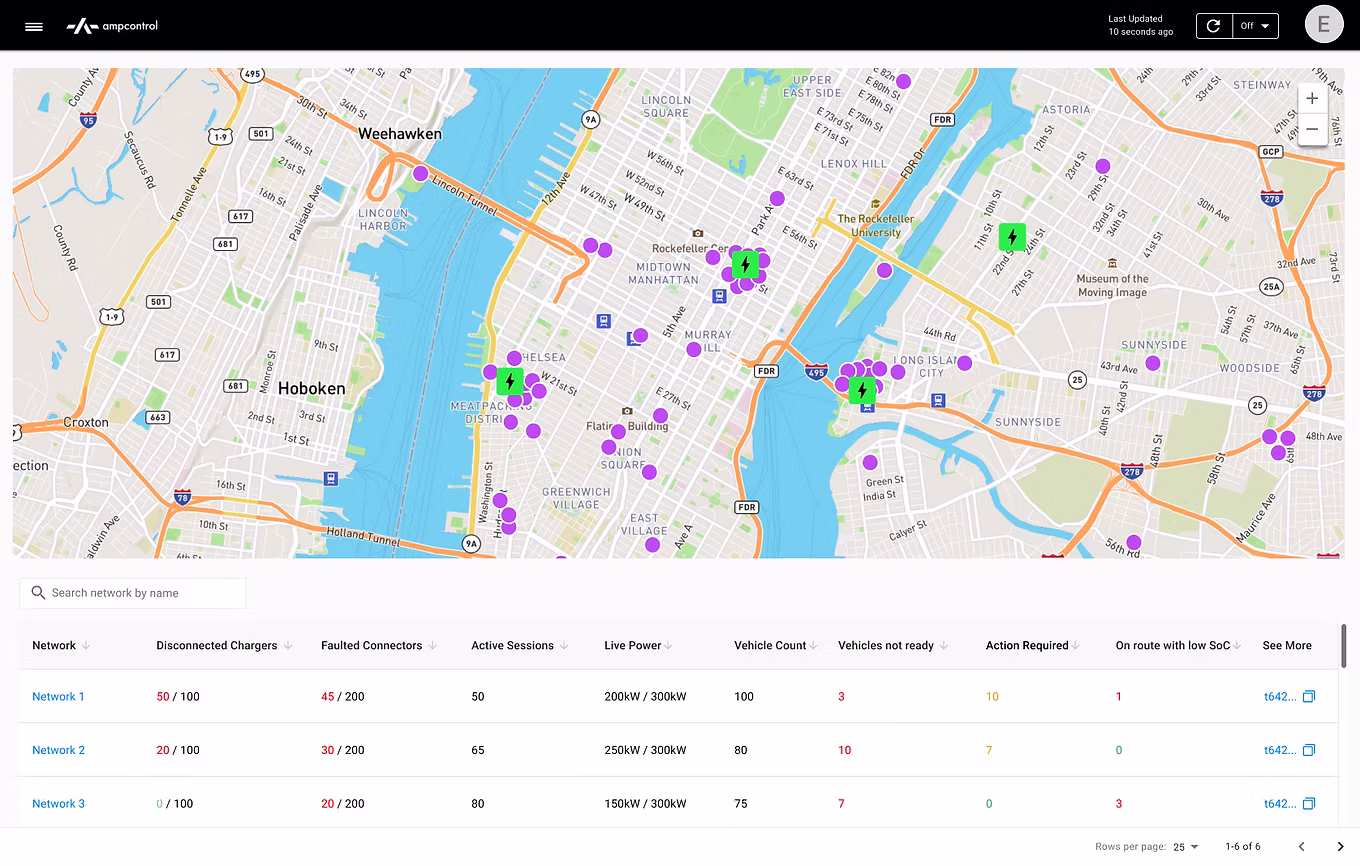Open the Network 1 link
This screenshot has width=1360, height=866.
[x=58, y=697]
